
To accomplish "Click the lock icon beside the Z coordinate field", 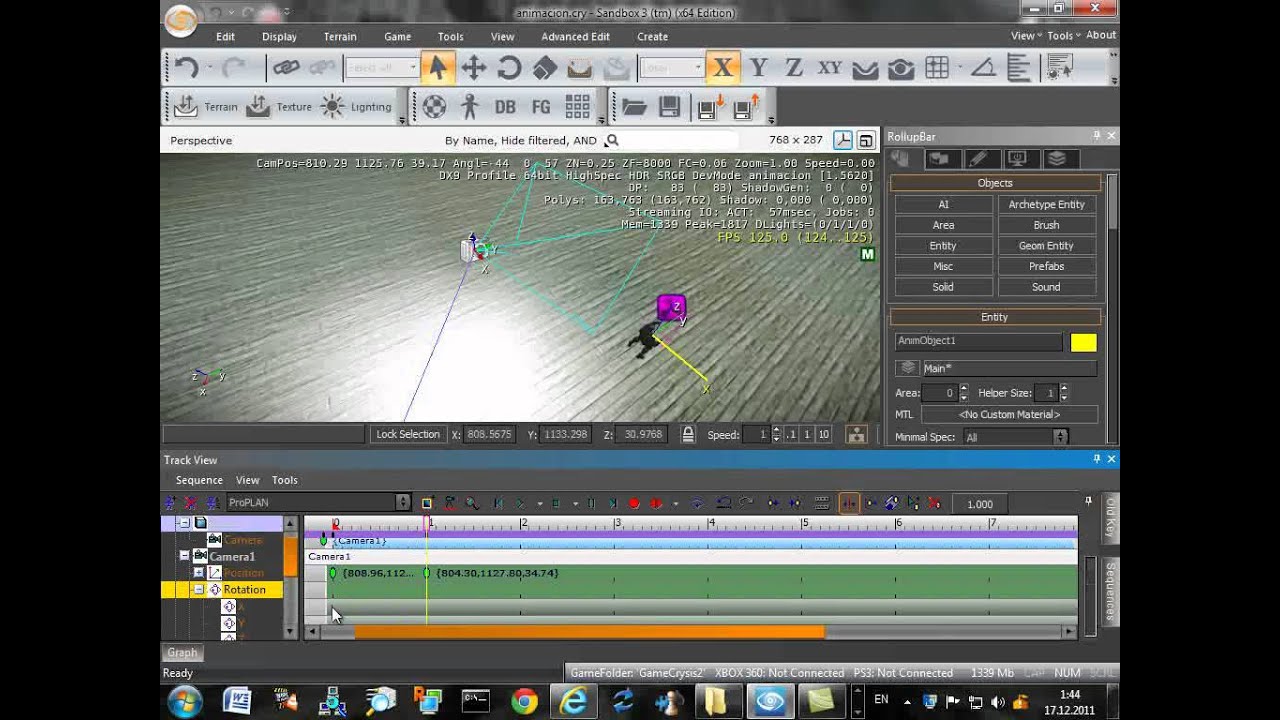I will [688, 435].
